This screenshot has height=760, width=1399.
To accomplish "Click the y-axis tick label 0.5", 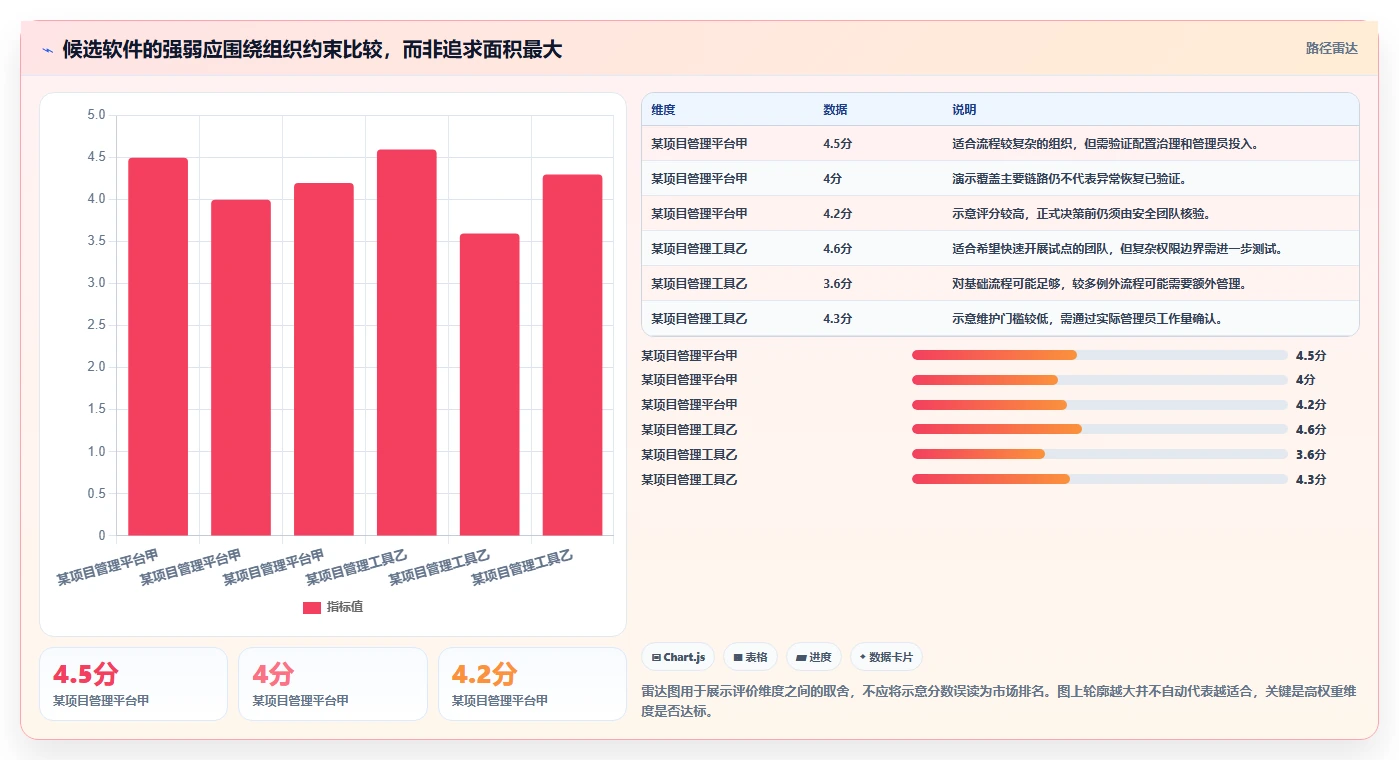I will (x=96, y=494).
